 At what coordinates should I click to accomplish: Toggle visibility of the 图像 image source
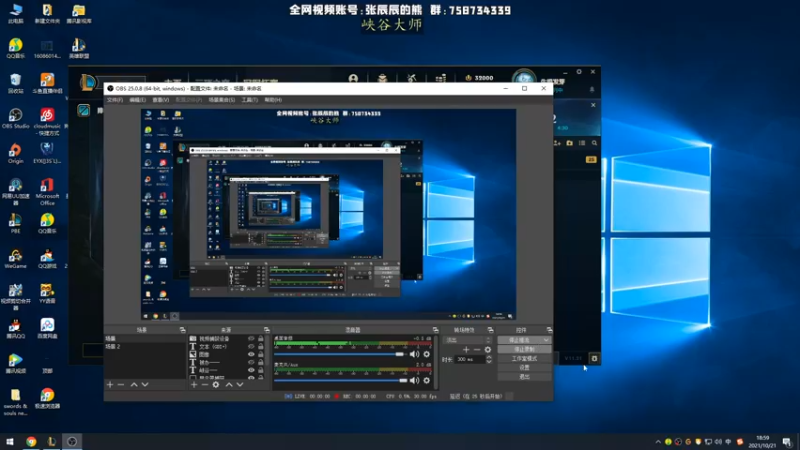251,354
